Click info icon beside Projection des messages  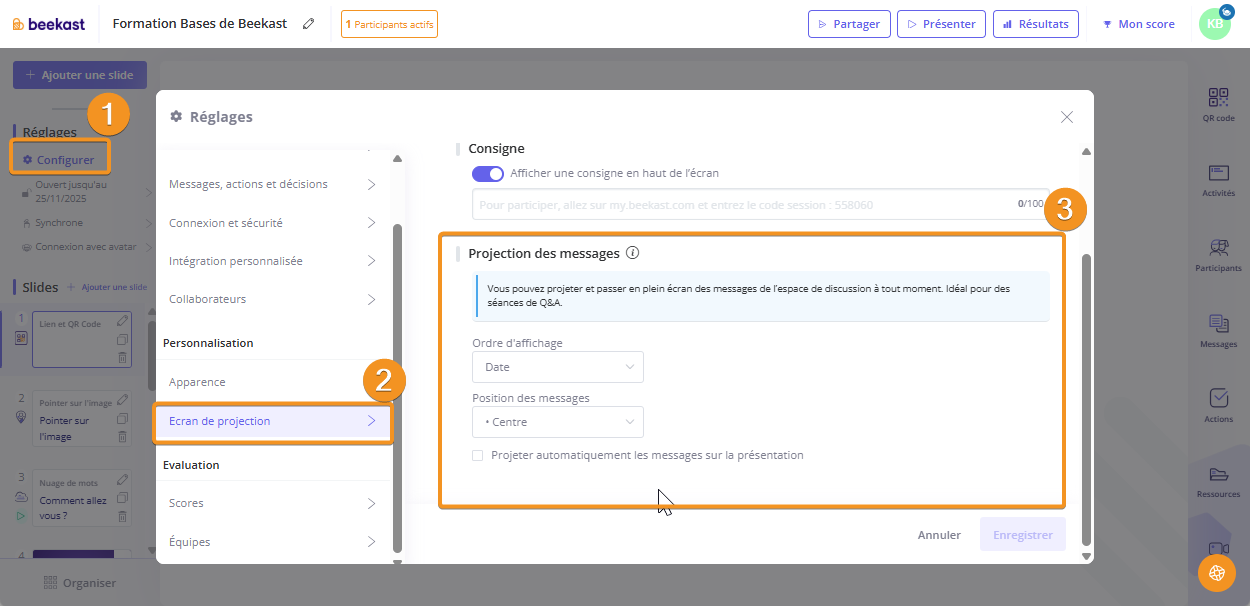632,253
